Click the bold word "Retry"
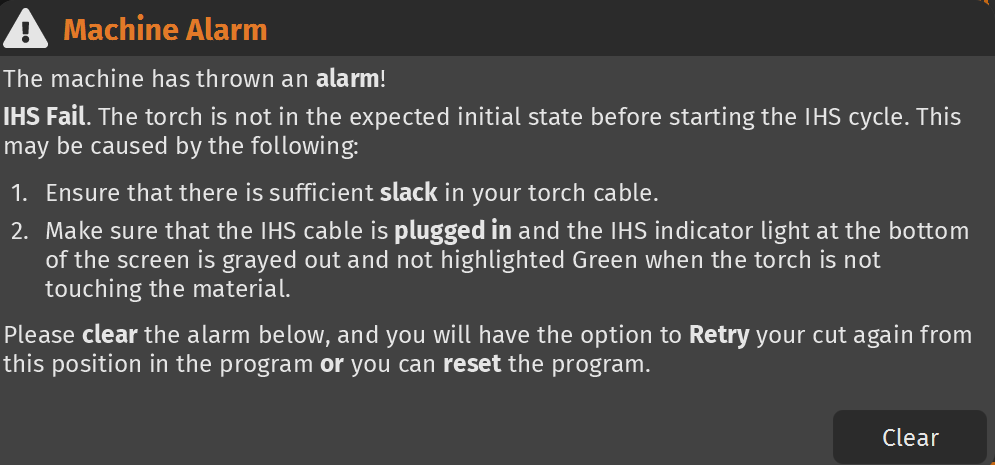Screen dimensions: 995x465 tap(719, 334)
